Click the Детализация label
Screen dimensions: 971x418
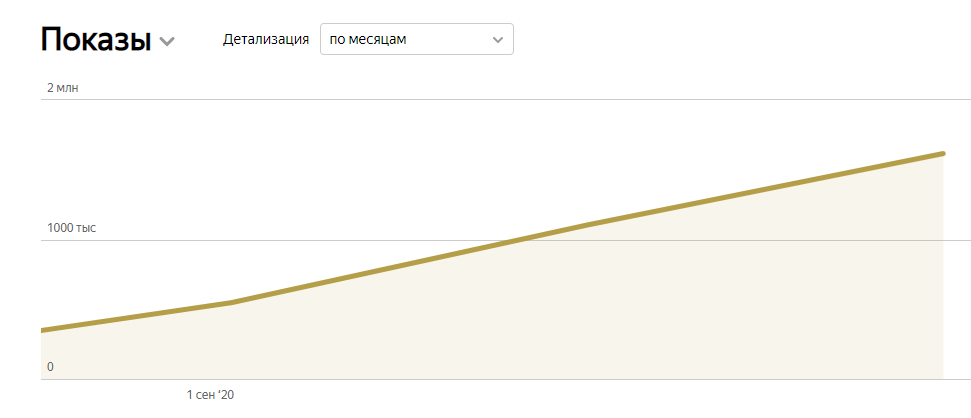click(x=266, y=40)
